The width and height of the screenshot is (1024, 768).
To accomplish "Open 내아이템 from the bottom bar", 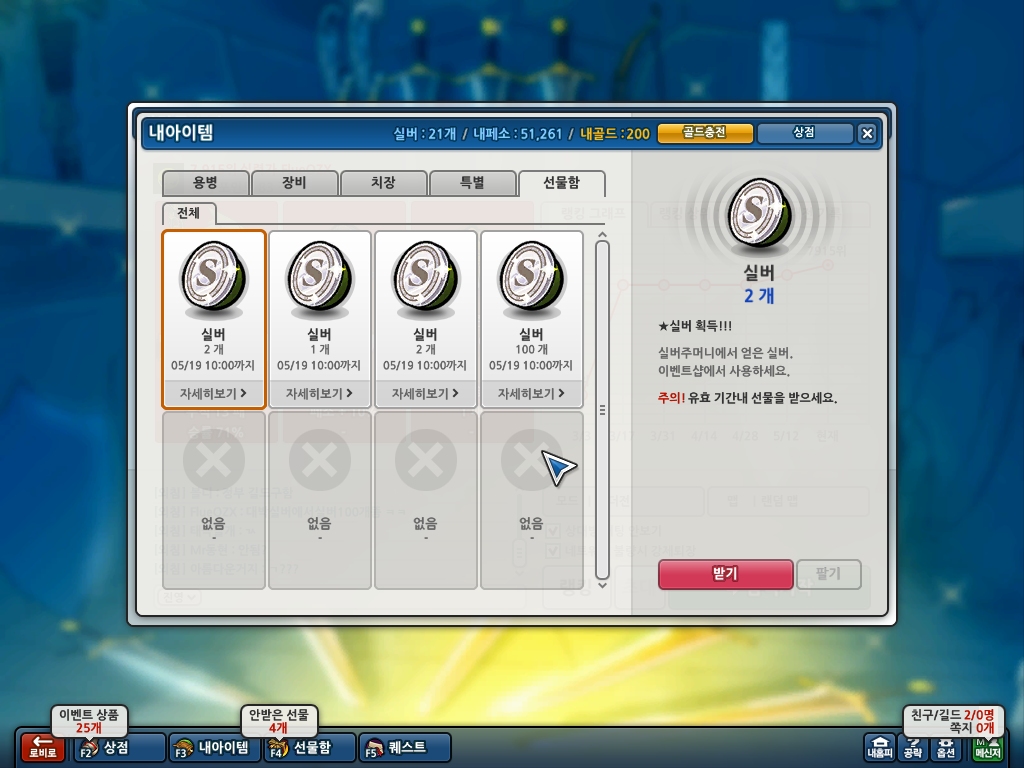I will point(214,747).
